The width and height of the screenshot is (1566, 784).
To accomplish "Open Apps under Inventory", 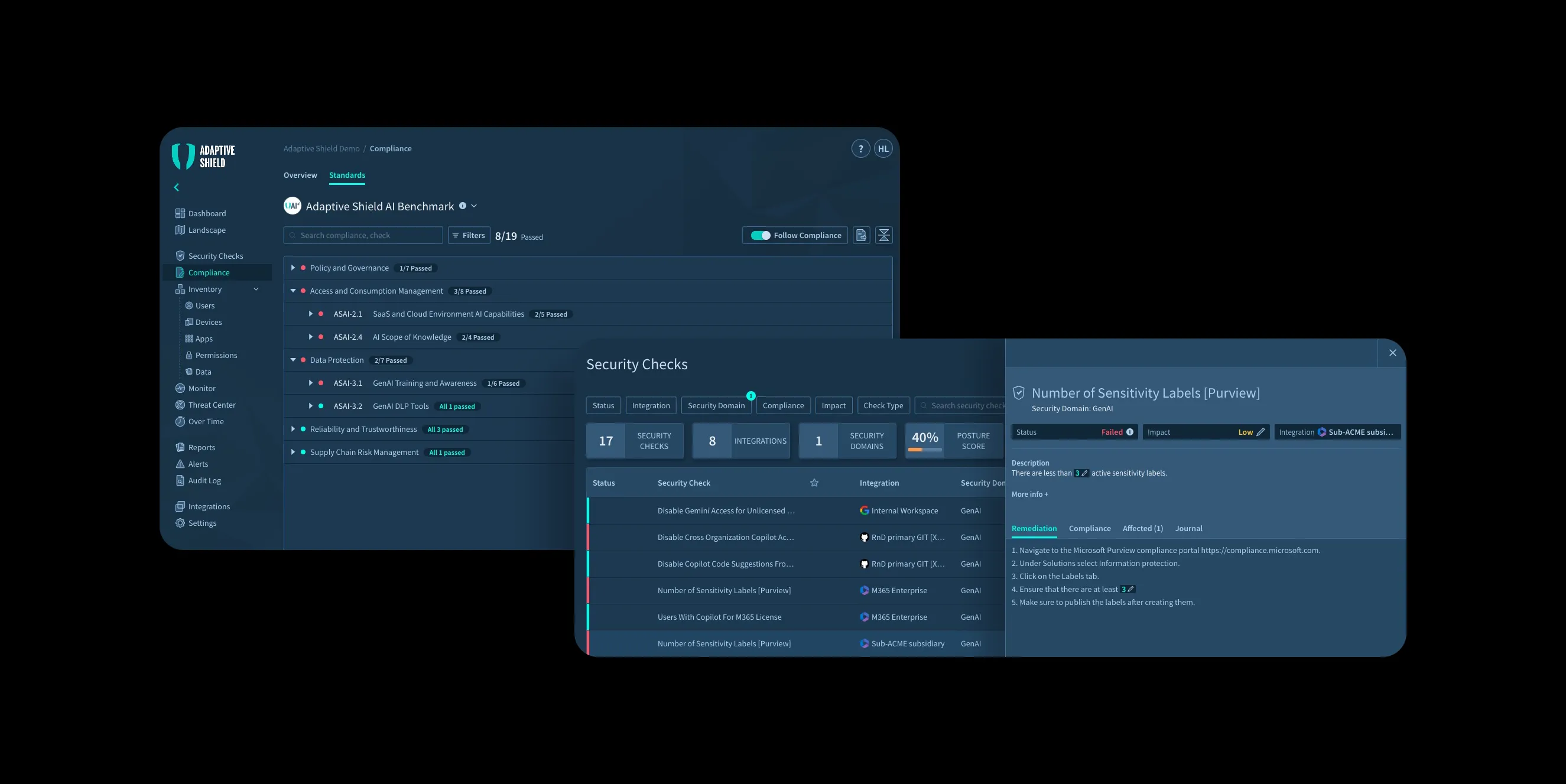I will (x=199, y=339).
